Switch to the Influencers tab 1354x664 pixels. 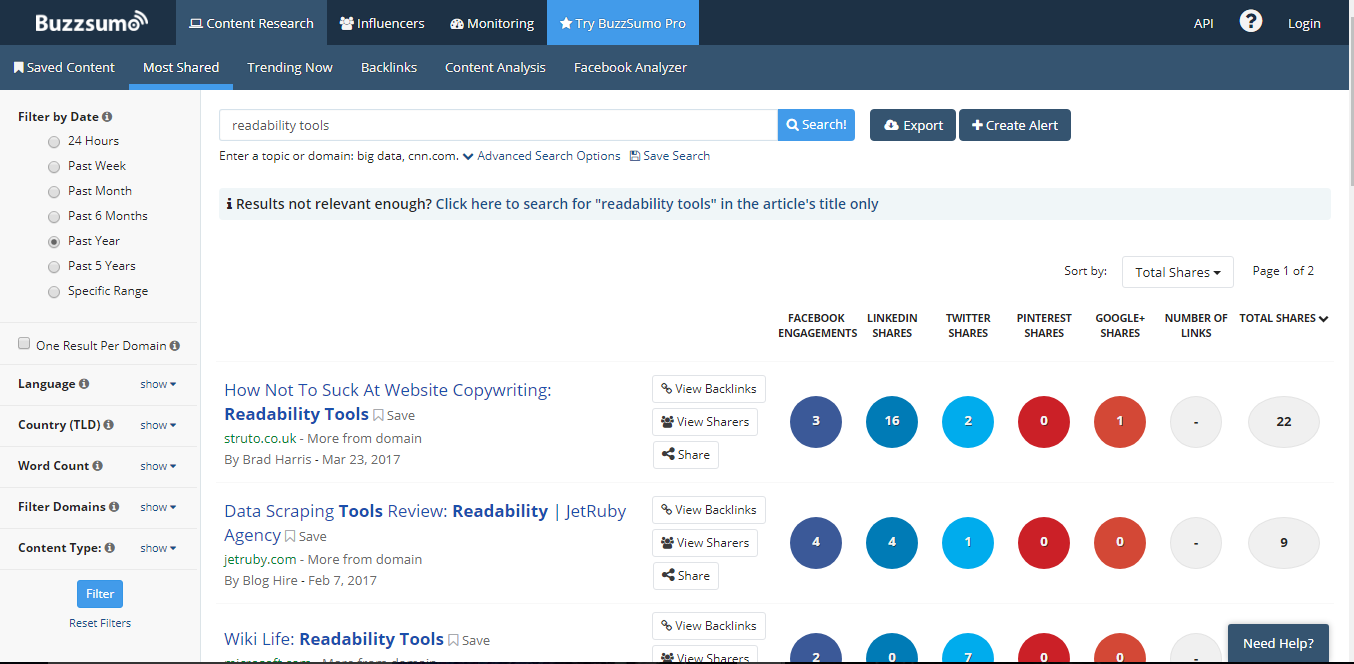(382, 23)
